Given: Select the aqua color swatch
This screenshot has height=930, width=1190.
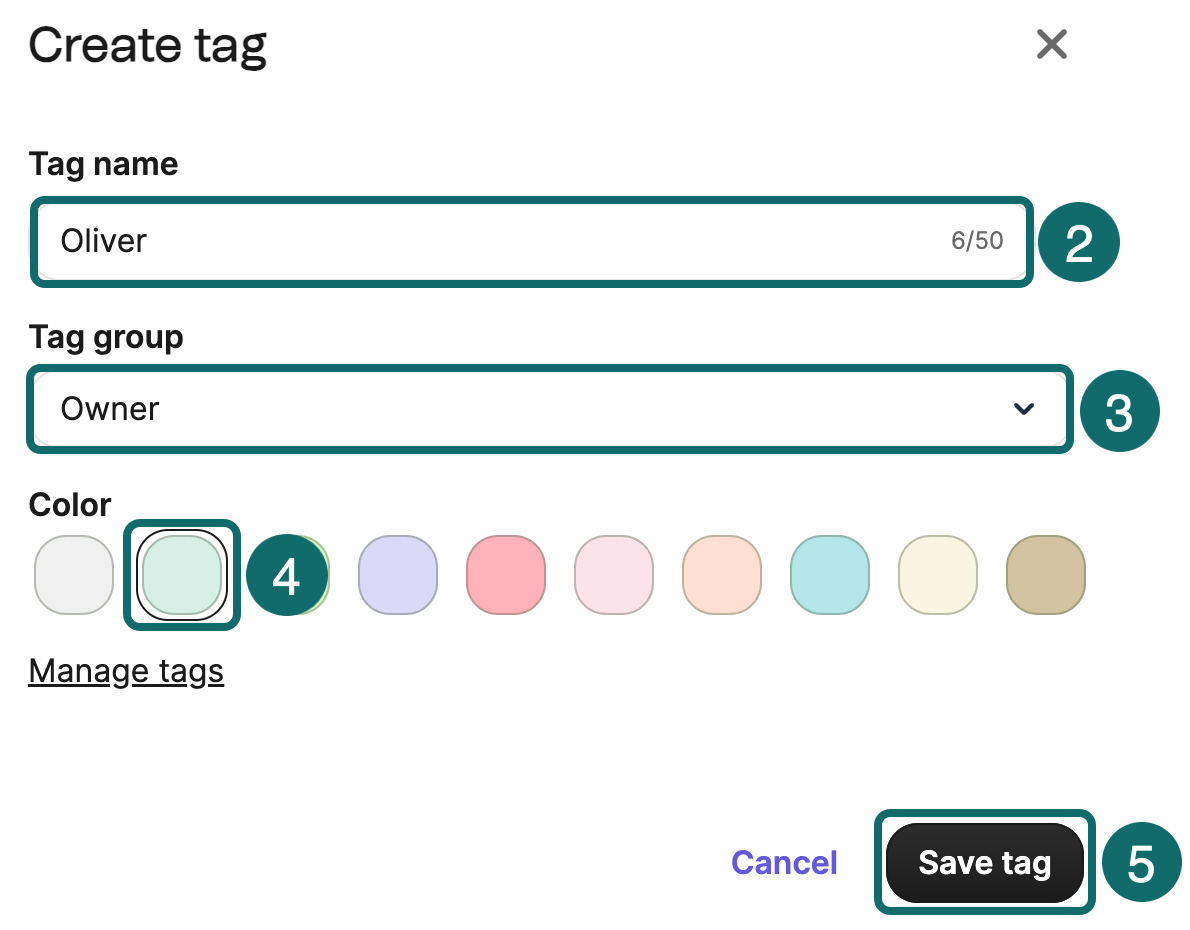Looking at the screenshot, I should pyautogui.click(x=829, y=574).
